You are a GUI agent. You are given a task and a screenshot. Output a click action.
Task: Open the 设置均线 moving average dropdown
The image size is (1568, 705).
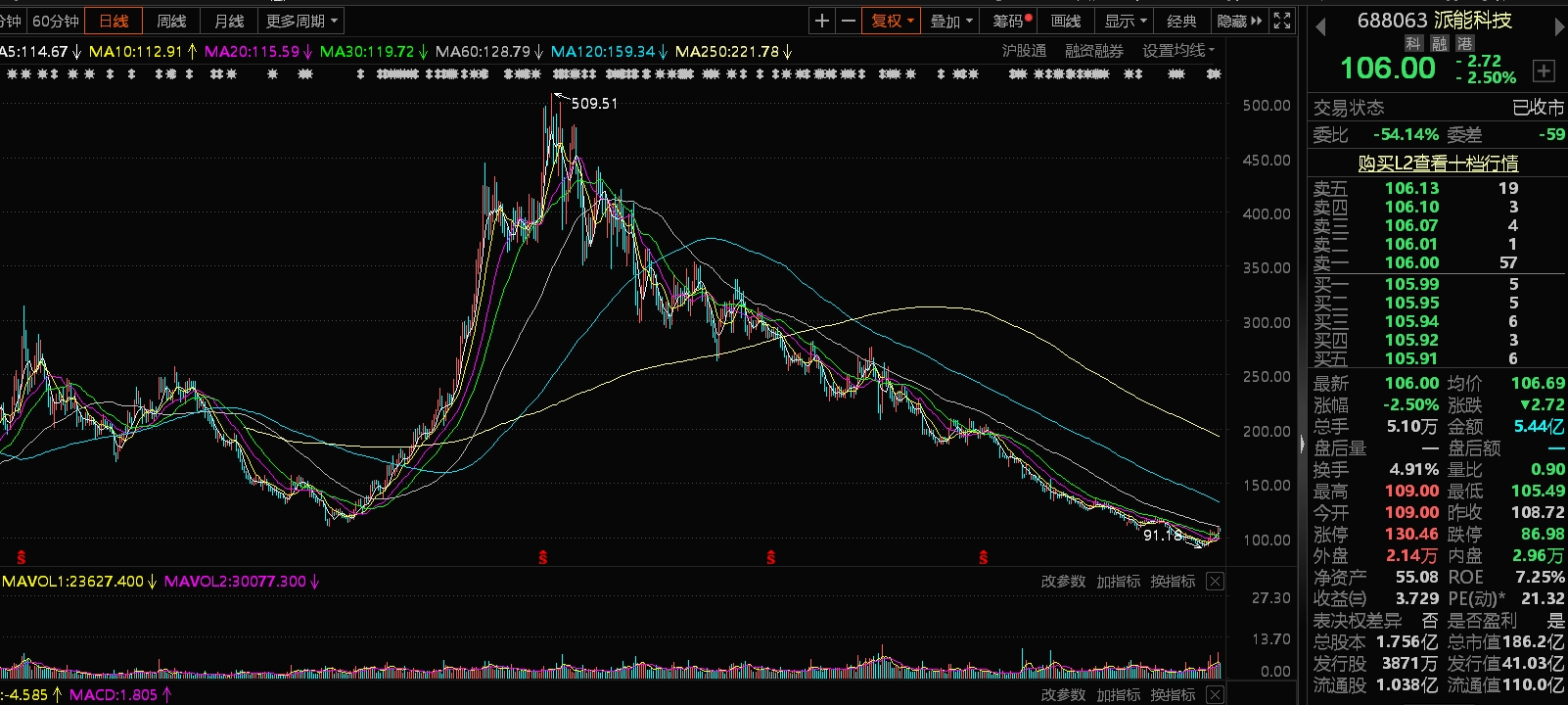(1178, 51)
